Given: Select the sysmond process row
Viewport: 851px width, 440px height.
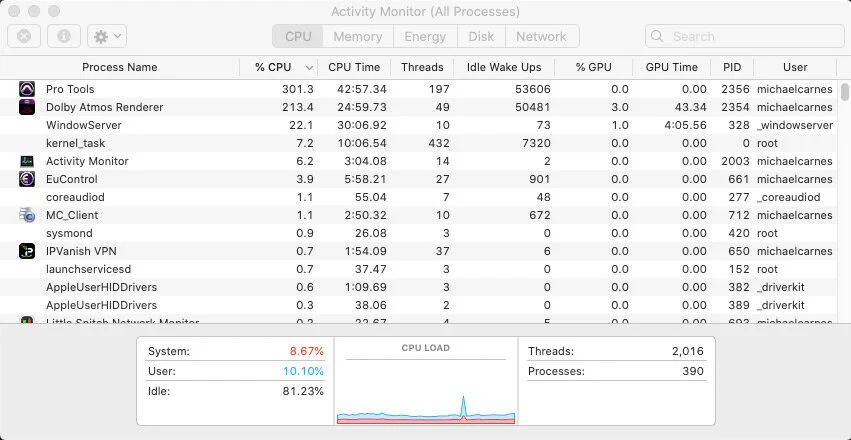Looking at the screenshot, I should click(x=419, y=233).
